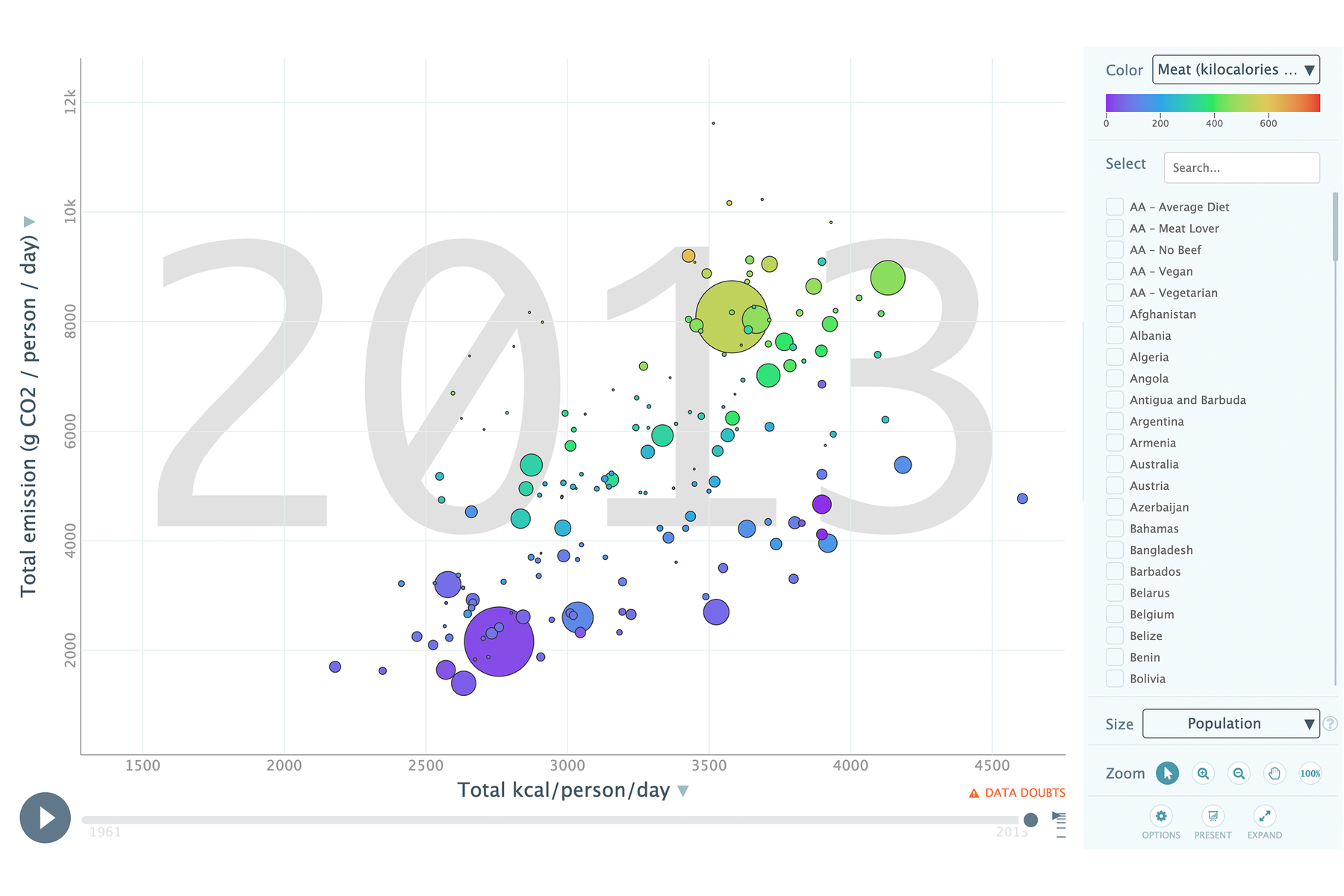Screen dimensions: 1344x896
Task: Tick the AA – Vegan checkbox
Action: point(1115,271)
